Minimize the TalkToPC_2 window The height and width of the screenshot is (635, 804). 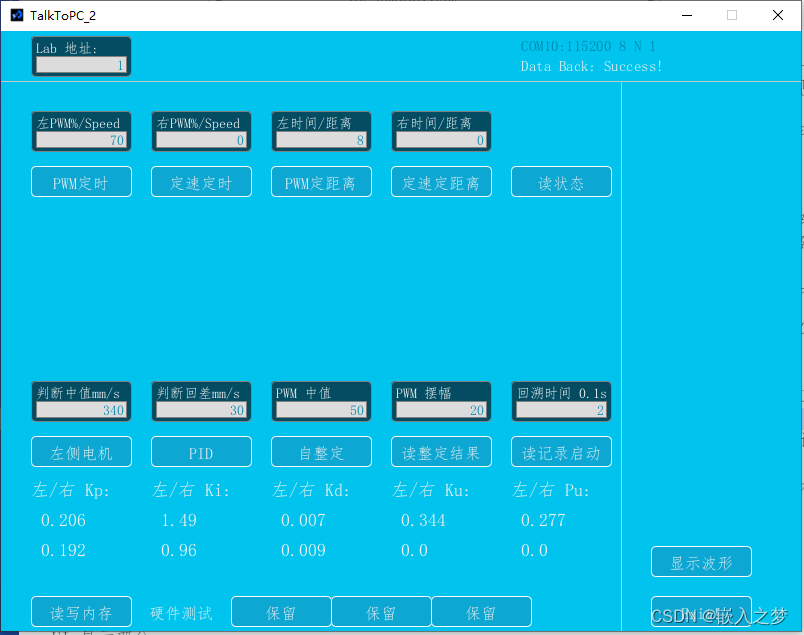[687, 15]
